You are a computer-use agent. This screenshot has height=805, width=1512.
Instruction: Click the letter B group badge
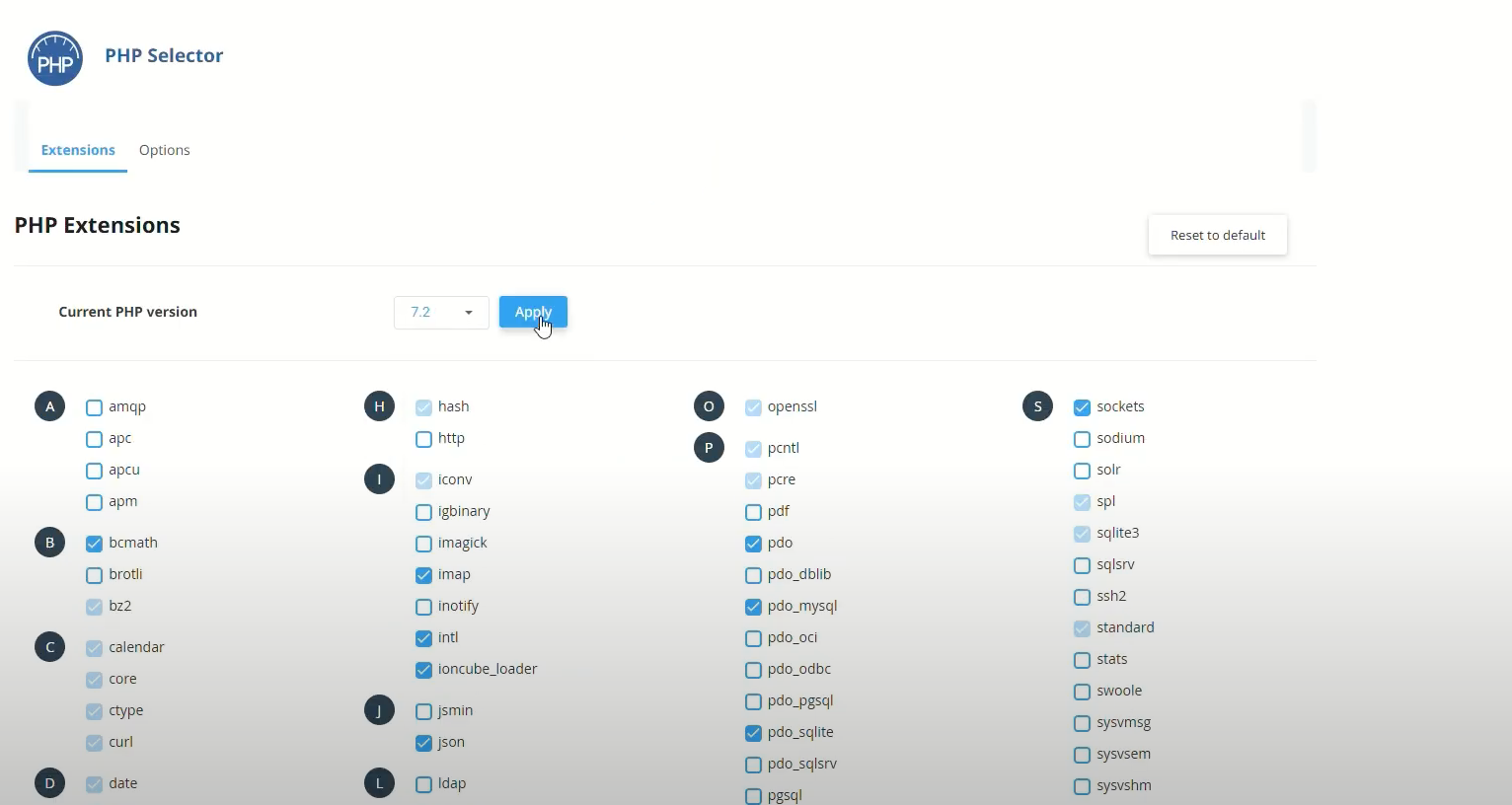(x=49, y=543)
